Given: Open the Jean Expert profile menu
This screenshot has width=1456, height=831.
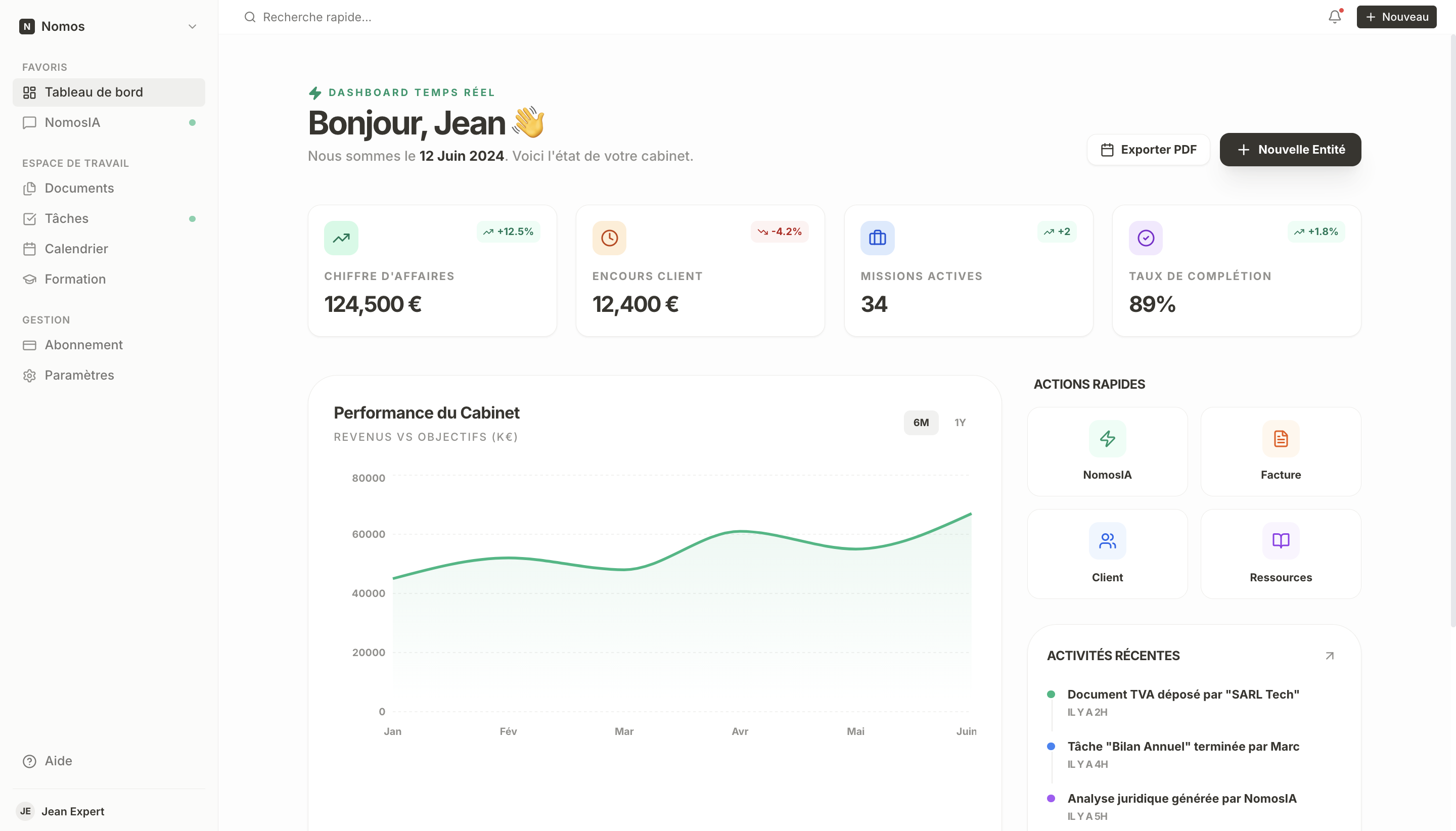Looking at the screenshot, I should 72,811.
